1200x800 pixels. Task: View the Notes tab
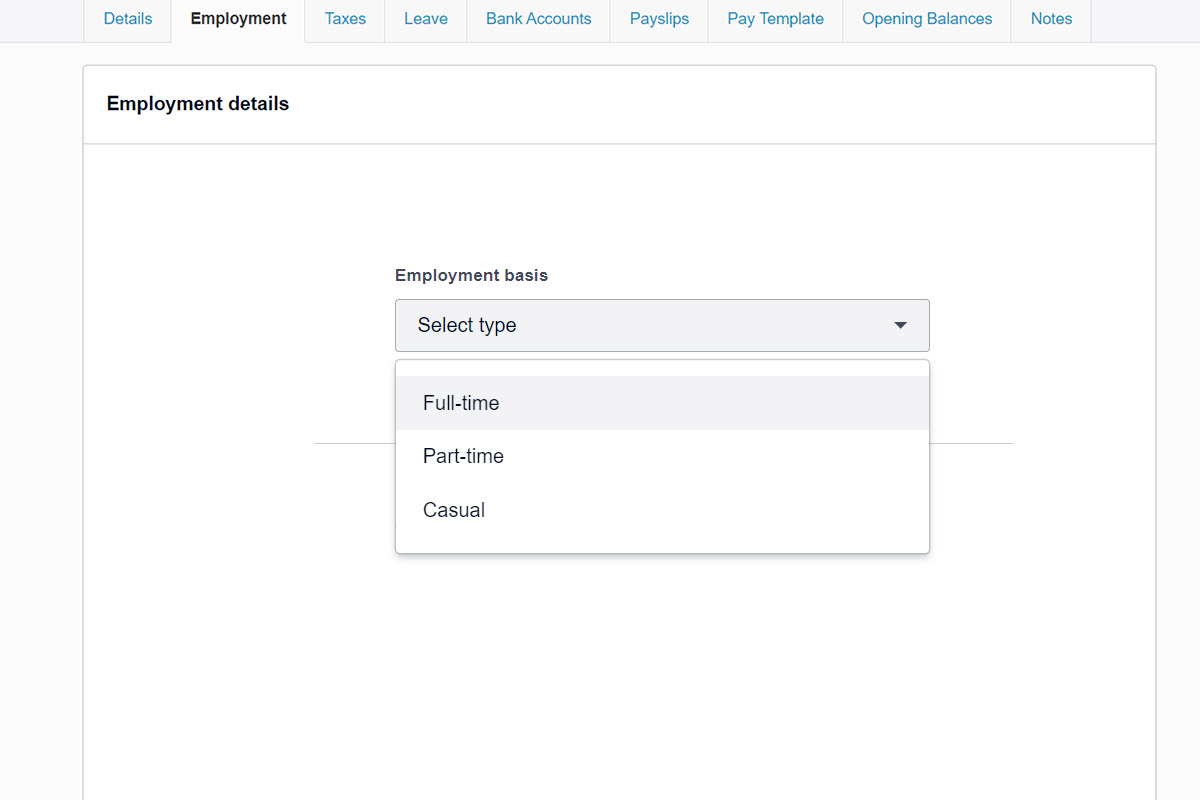point(1051,18)
